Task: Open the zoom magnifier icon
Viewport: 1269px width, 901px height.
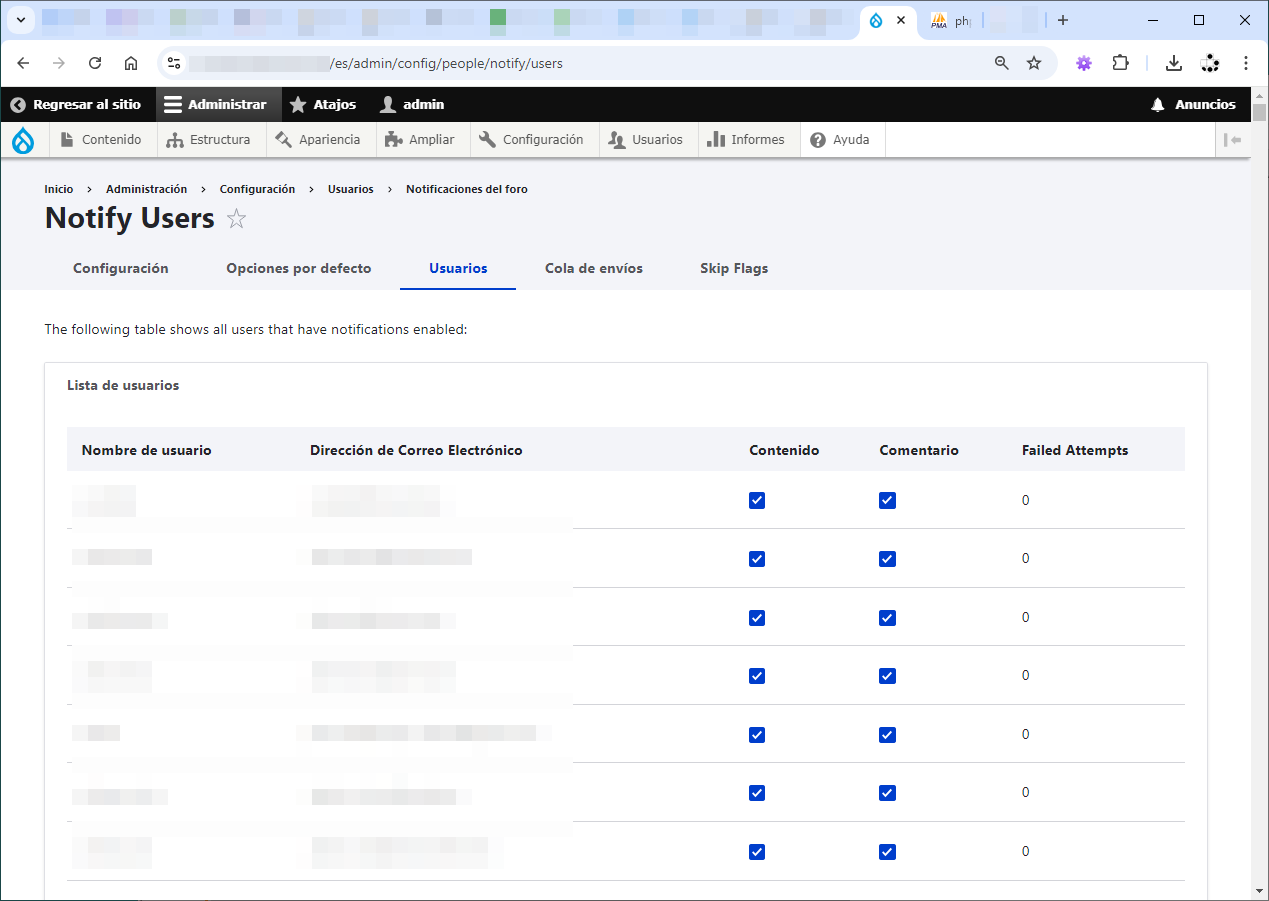Action: (1002, 63)
